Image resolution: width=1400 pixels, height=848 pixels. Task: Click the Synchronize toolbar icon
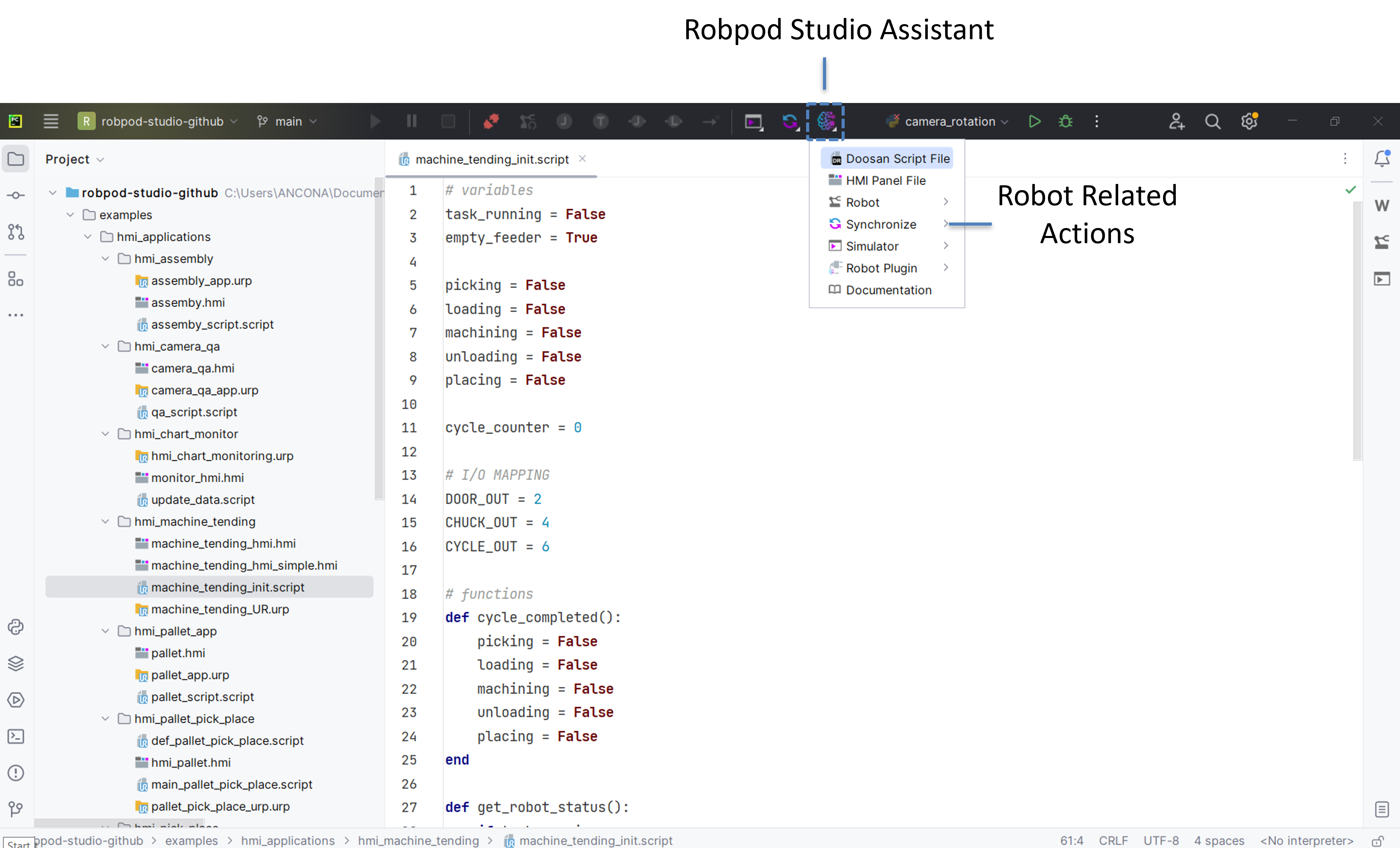[x=789, y=121]
